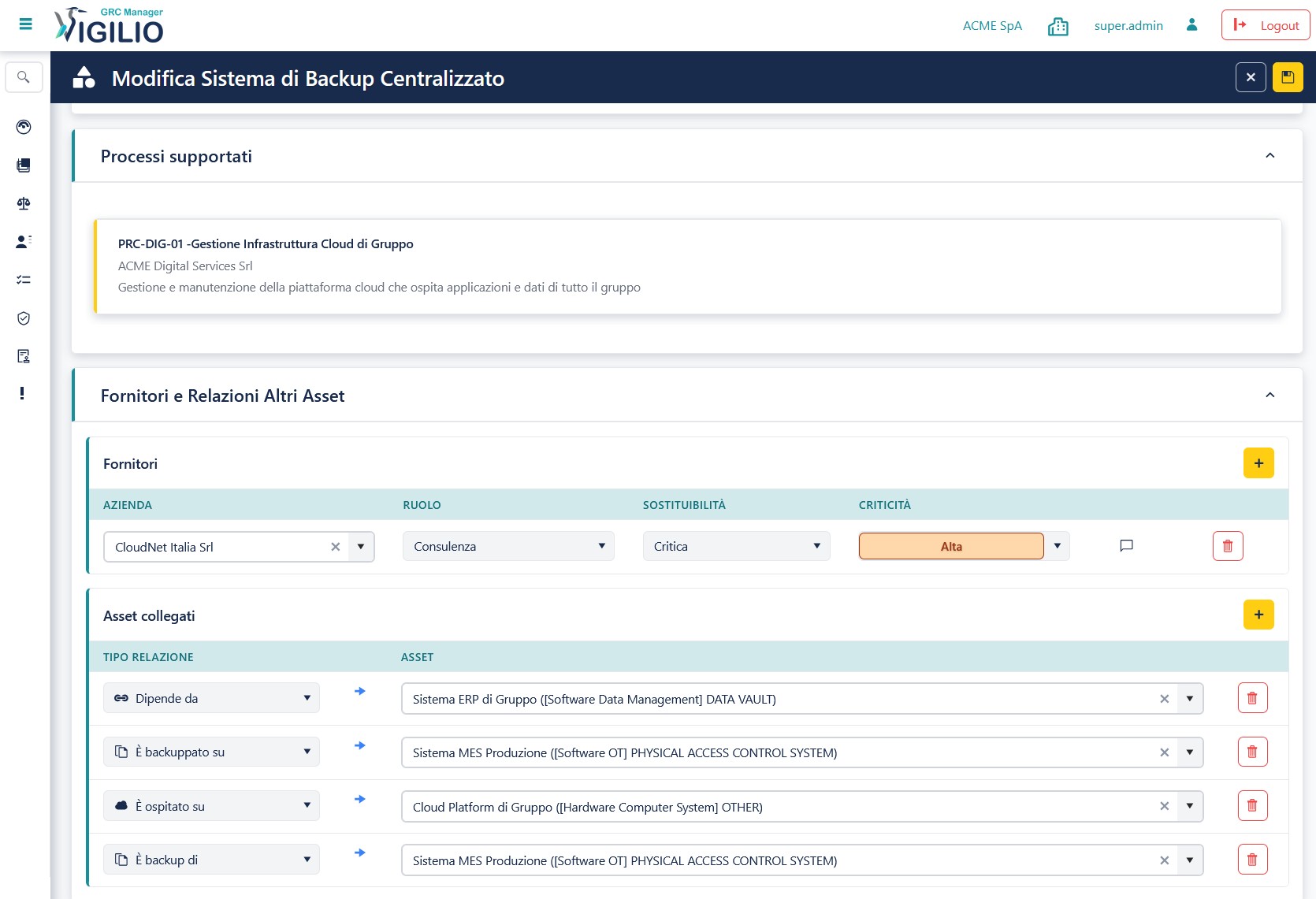Open the audit report sidebar icon

[x=24, y=356]
